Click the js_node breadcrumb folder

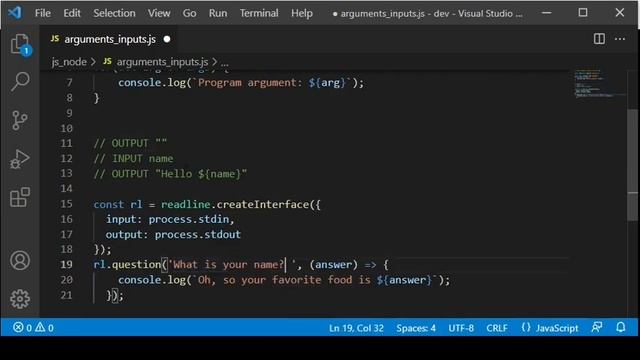tap(69, 62)
